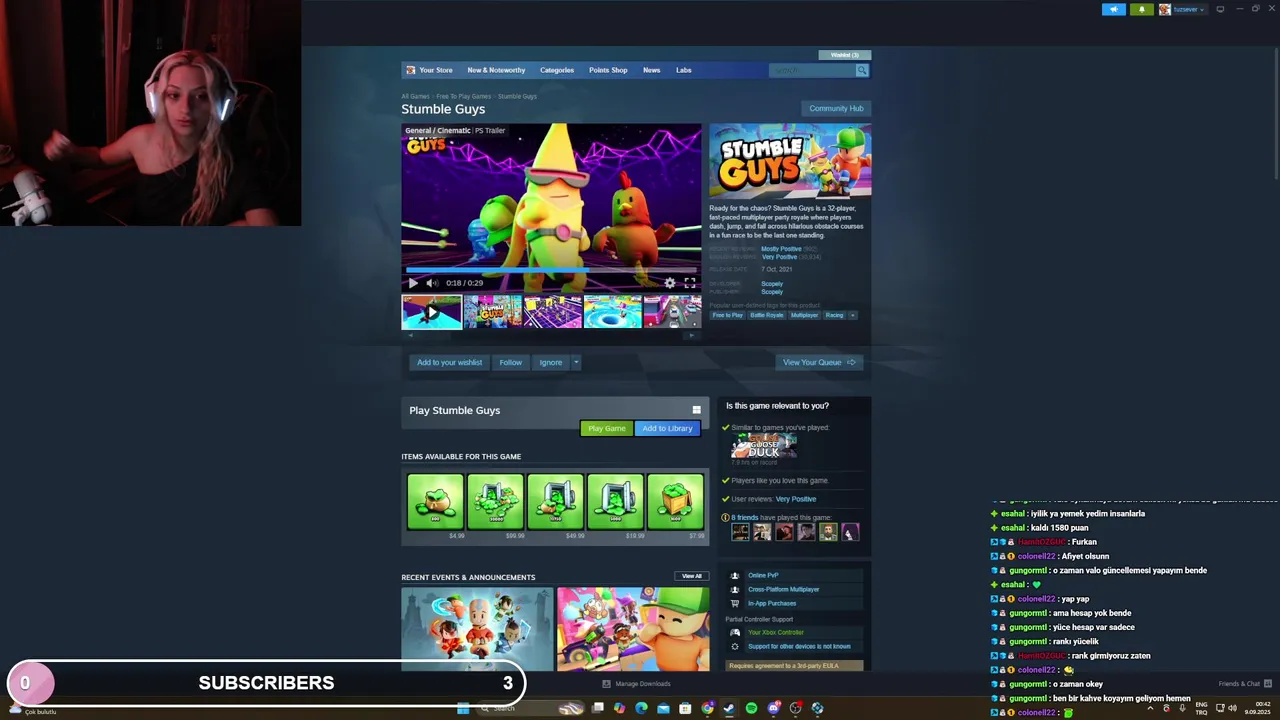Screen dimensions: 1280x720
Task: Click the Mostly Positive recent reviews link
Action: point(781,249)
